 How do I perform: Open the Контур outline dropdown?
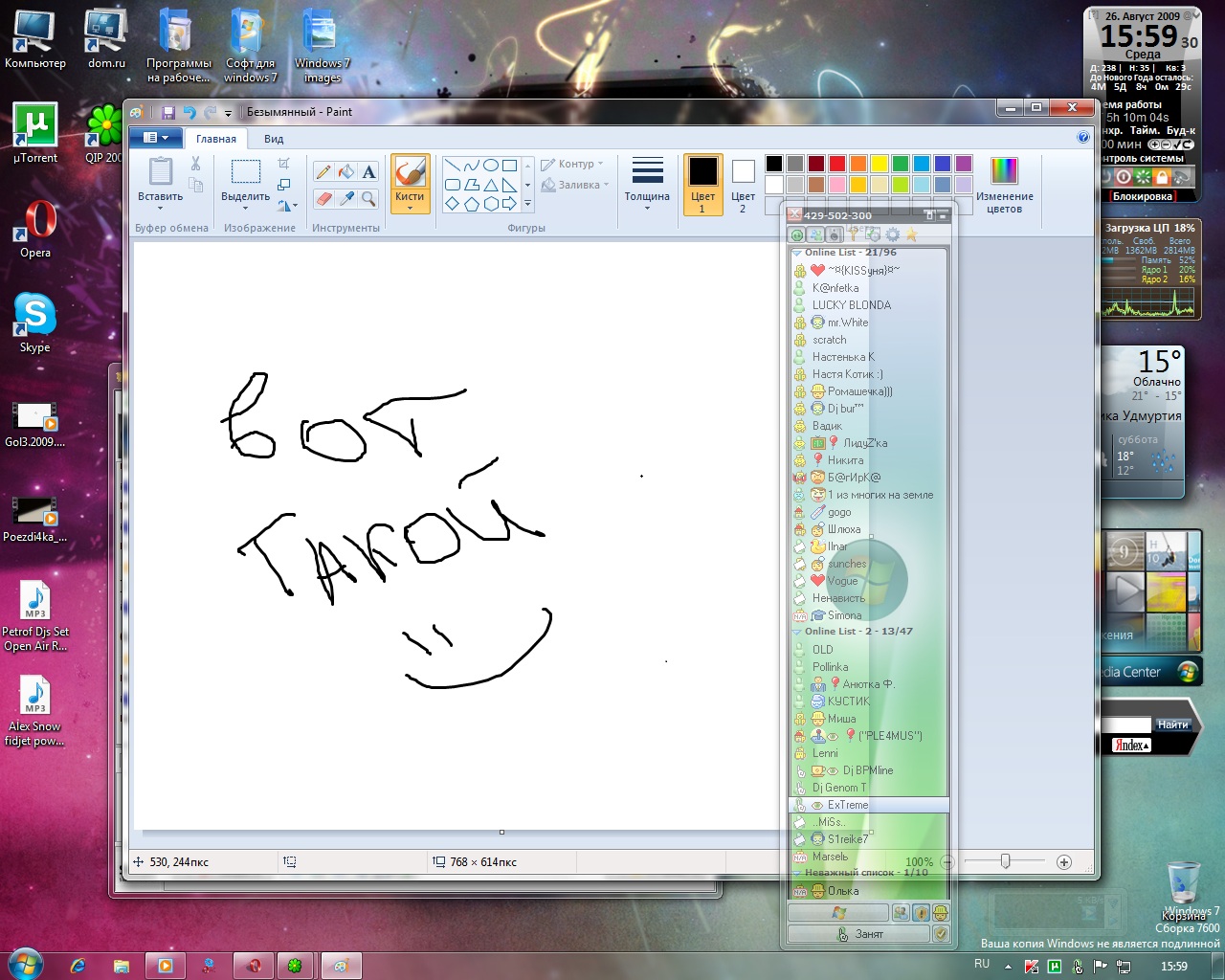572,164
